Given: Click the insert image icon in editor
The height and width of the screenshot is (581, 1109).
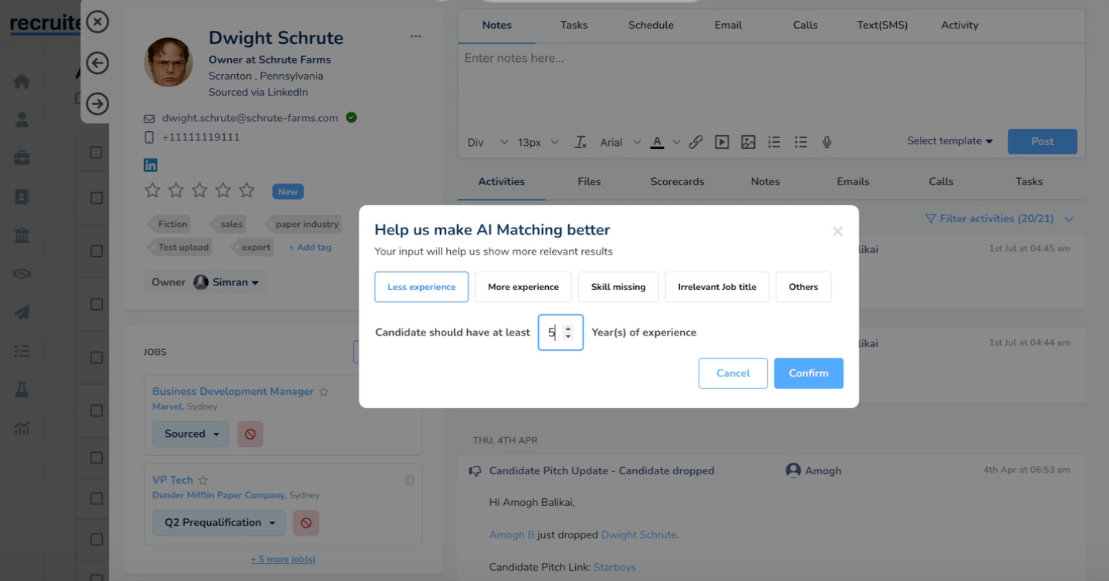Looking at the screenshot, I should pyautogui.click(x=747, y=142).
